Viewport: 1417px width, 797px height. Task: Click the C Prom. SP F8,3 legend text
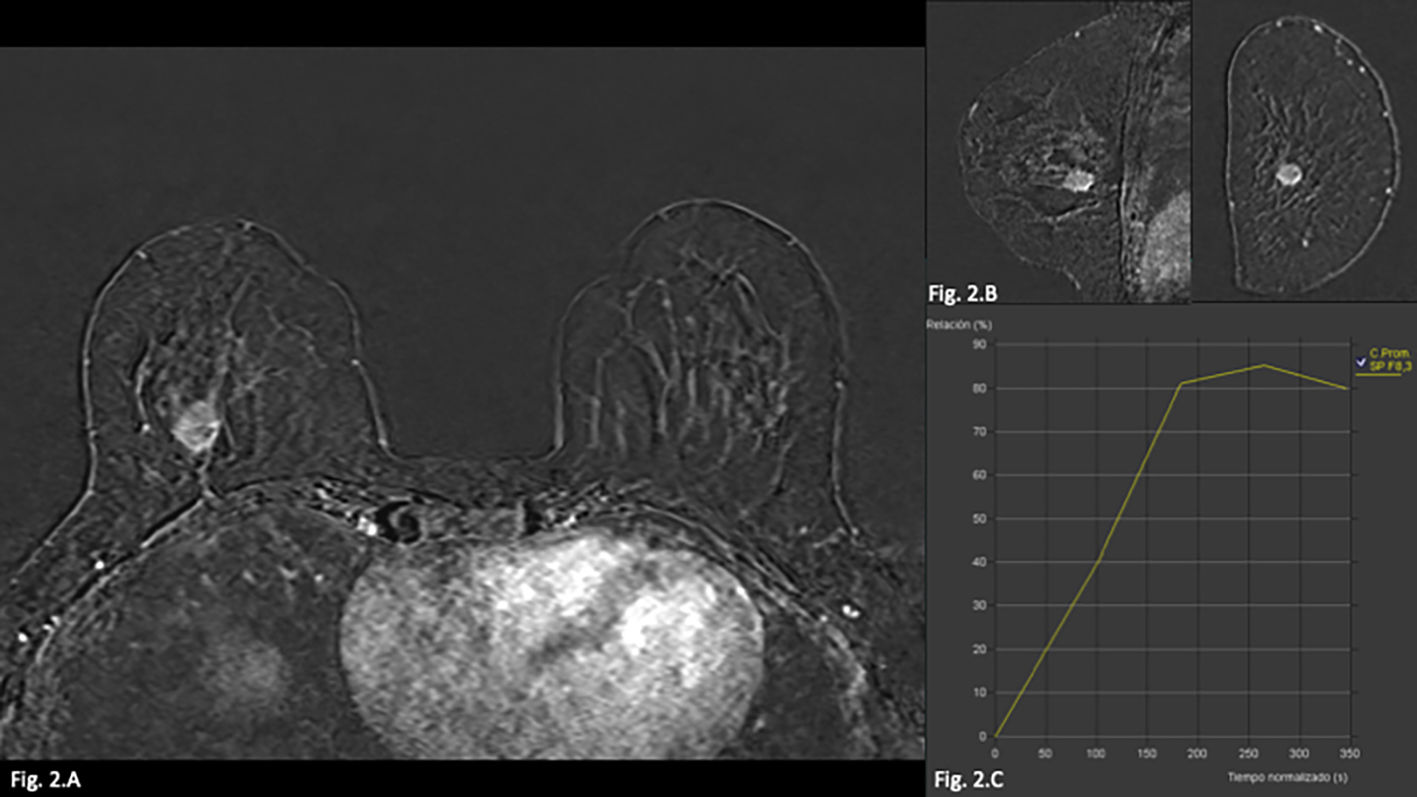1386,361
